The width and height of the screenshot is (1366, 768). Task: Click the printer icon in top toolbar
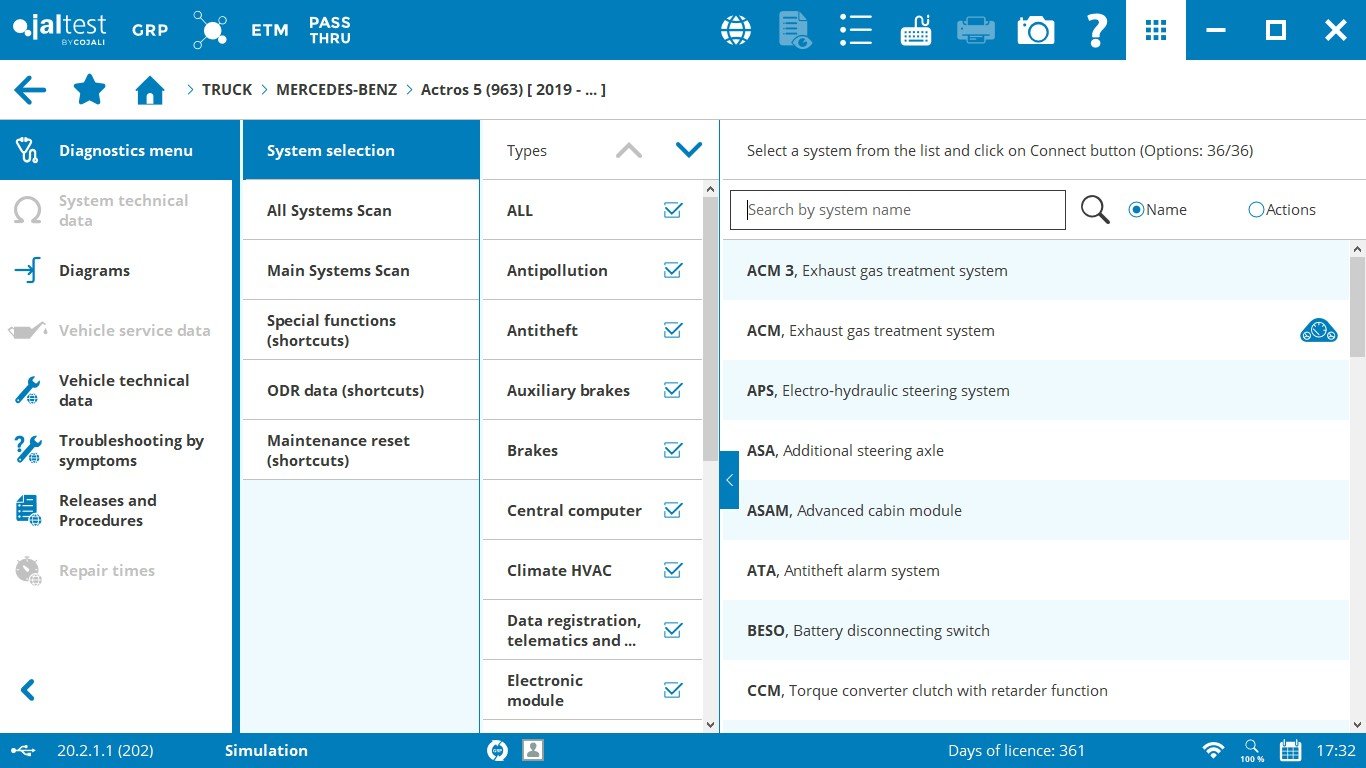(975, 30)
